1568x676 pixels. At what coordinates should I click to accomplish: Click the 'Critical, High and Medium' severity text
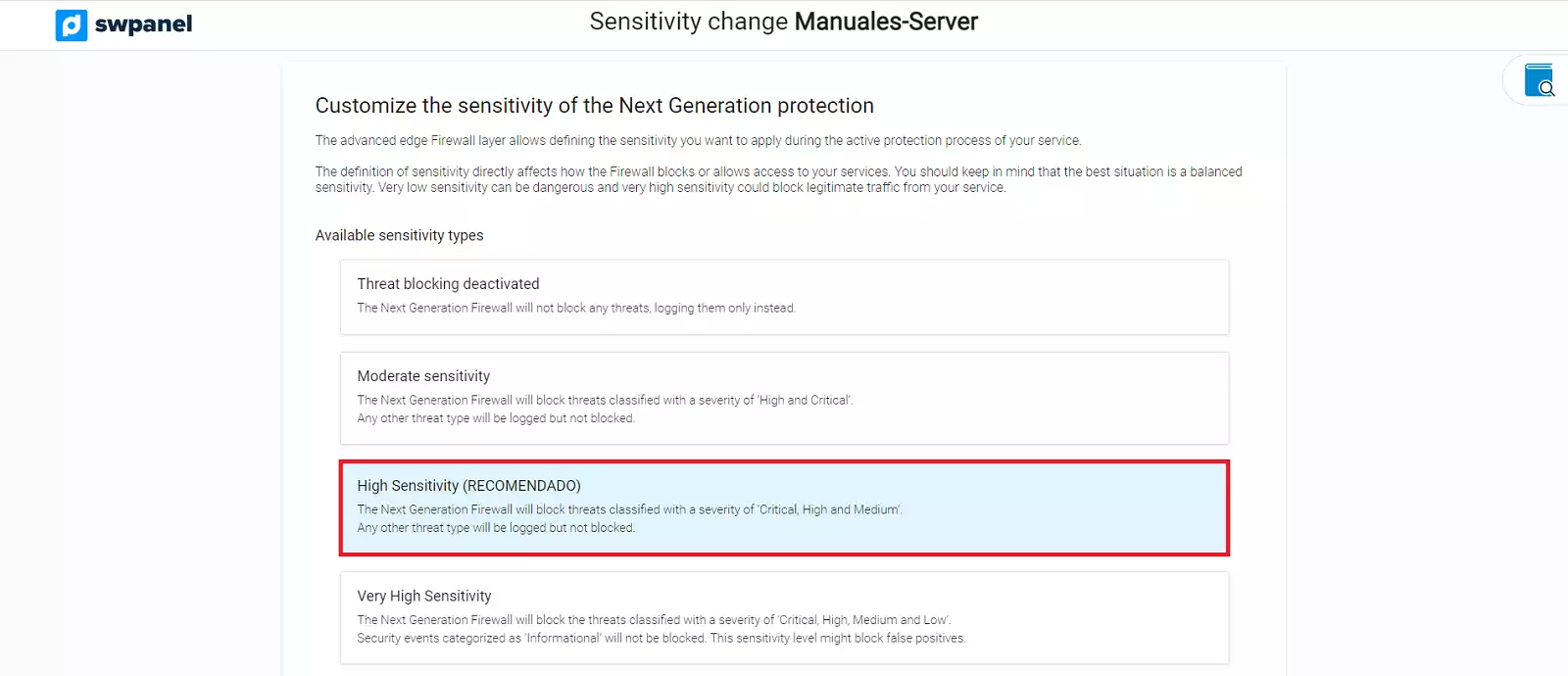pyautogui.click(x=629, y=509)
